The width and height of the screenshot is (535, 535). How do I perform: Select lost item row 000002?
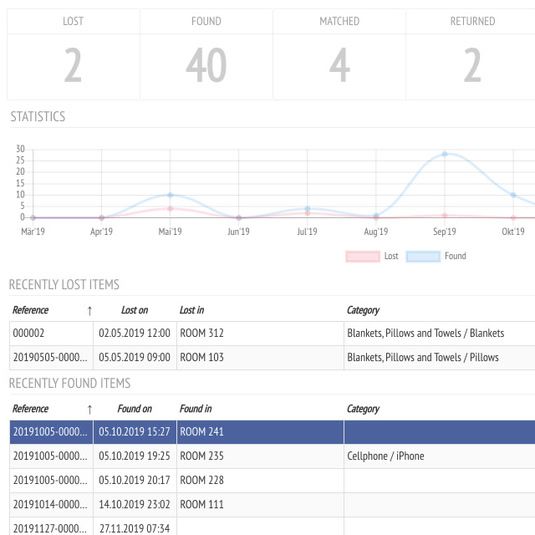pos(272,333)
